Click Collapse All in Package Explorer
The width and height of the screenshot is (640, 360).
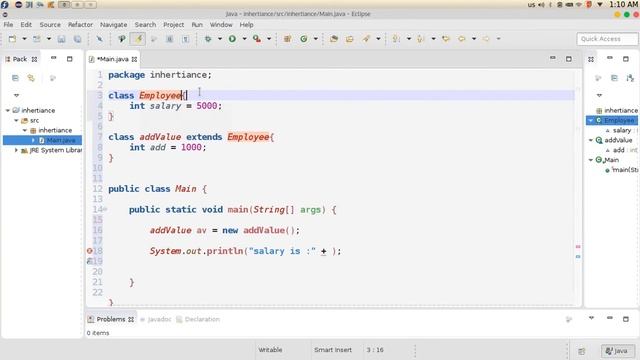pyautogui.click(x=15, y=78)
